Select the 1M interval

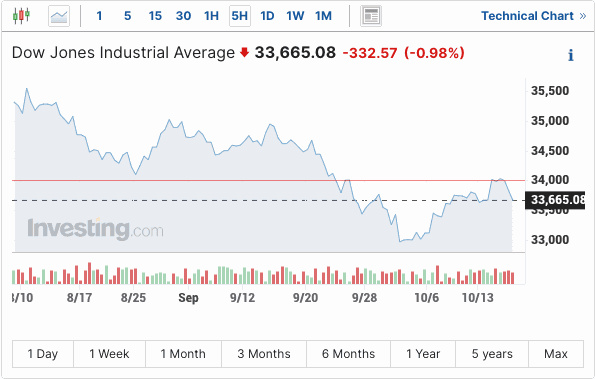[x=323, y=16]
